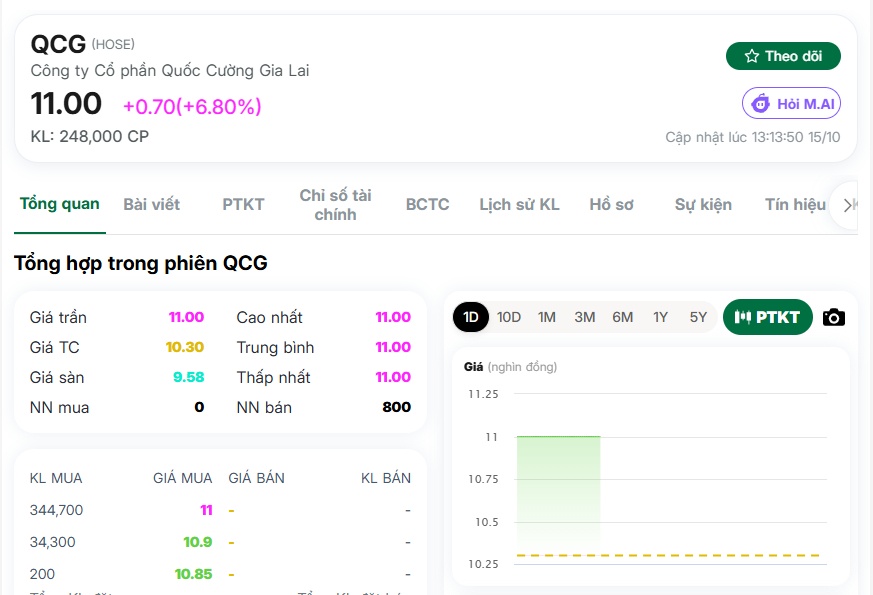Select the 5Y chart range

(x=698, y=317)
